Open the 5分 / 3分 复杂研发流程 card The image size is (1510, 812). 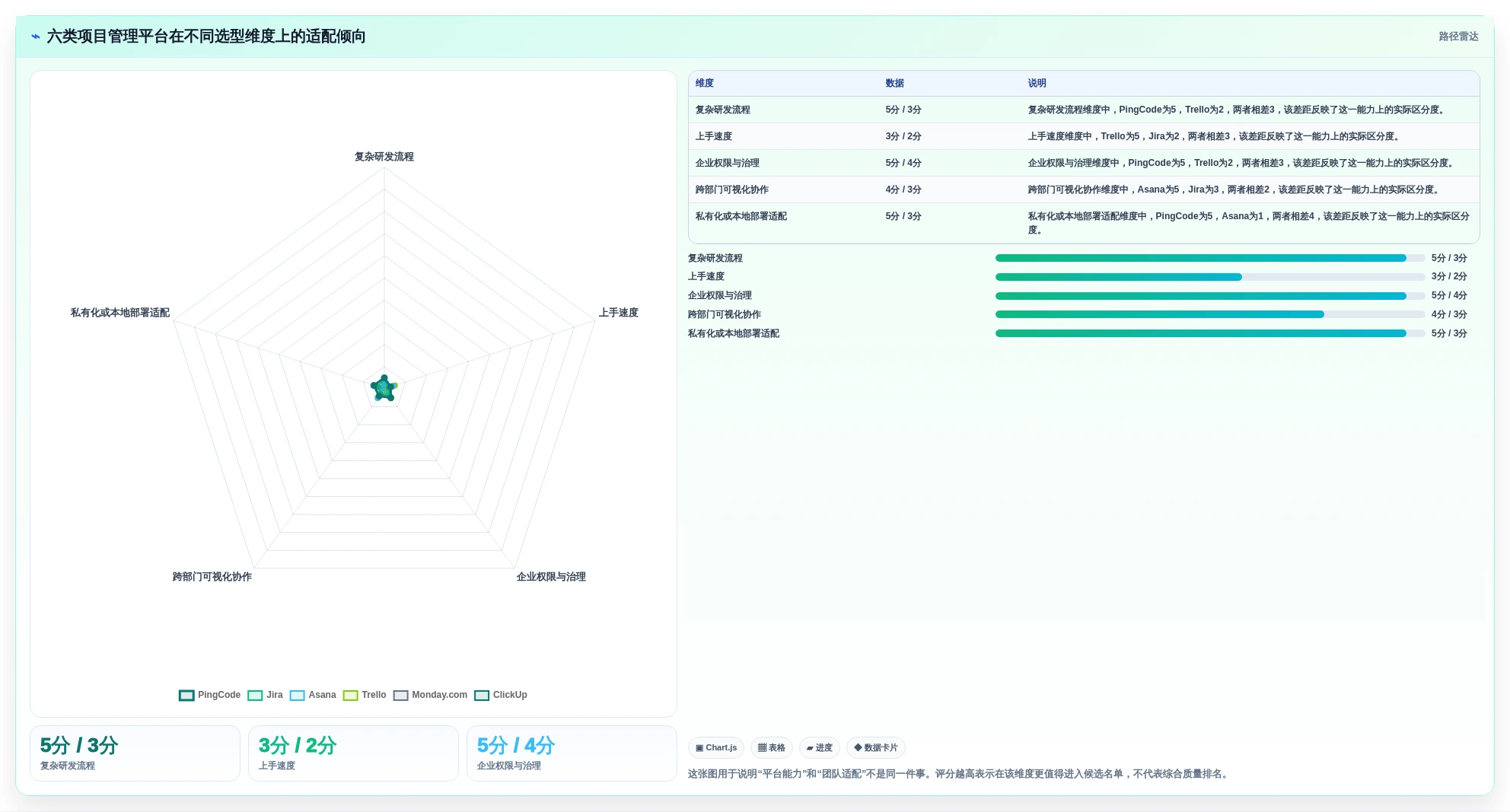tap(135, 753)
